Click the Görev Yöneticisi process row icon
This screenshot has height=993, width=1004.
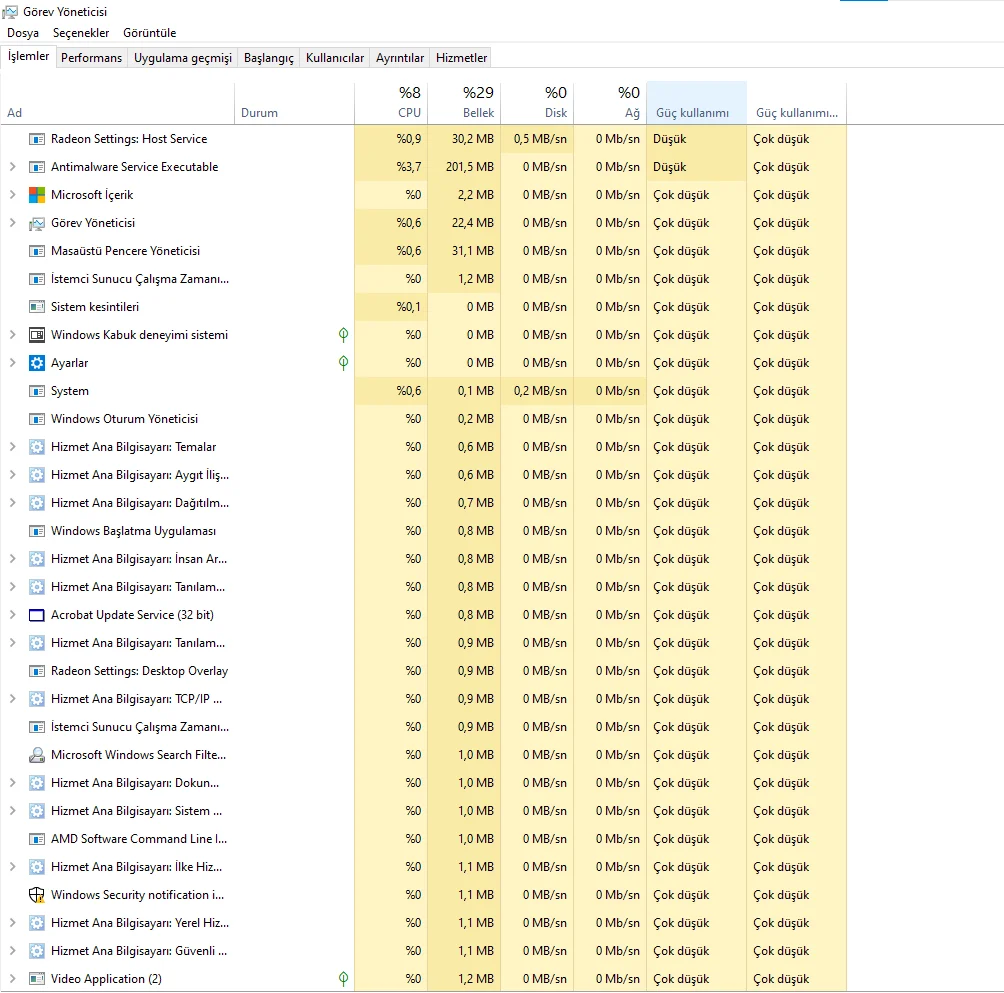37,223
